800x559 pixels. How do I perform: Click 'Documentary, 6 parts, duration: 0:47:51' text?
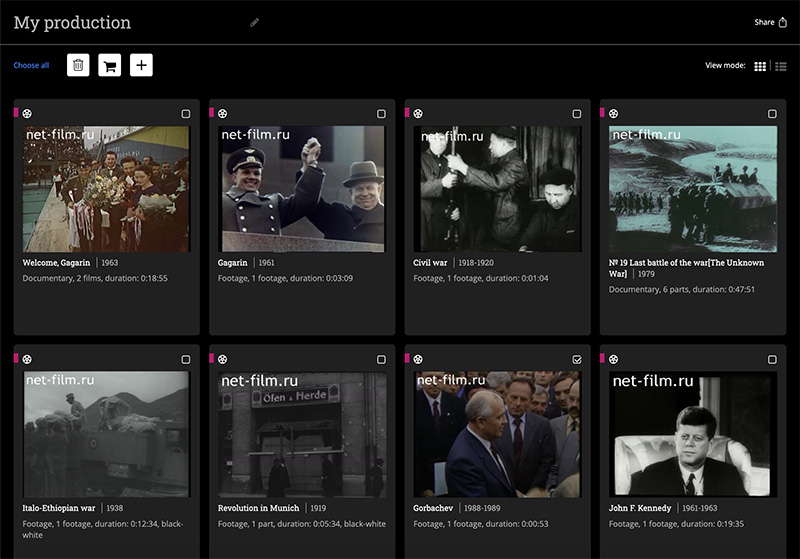(682, 289)
